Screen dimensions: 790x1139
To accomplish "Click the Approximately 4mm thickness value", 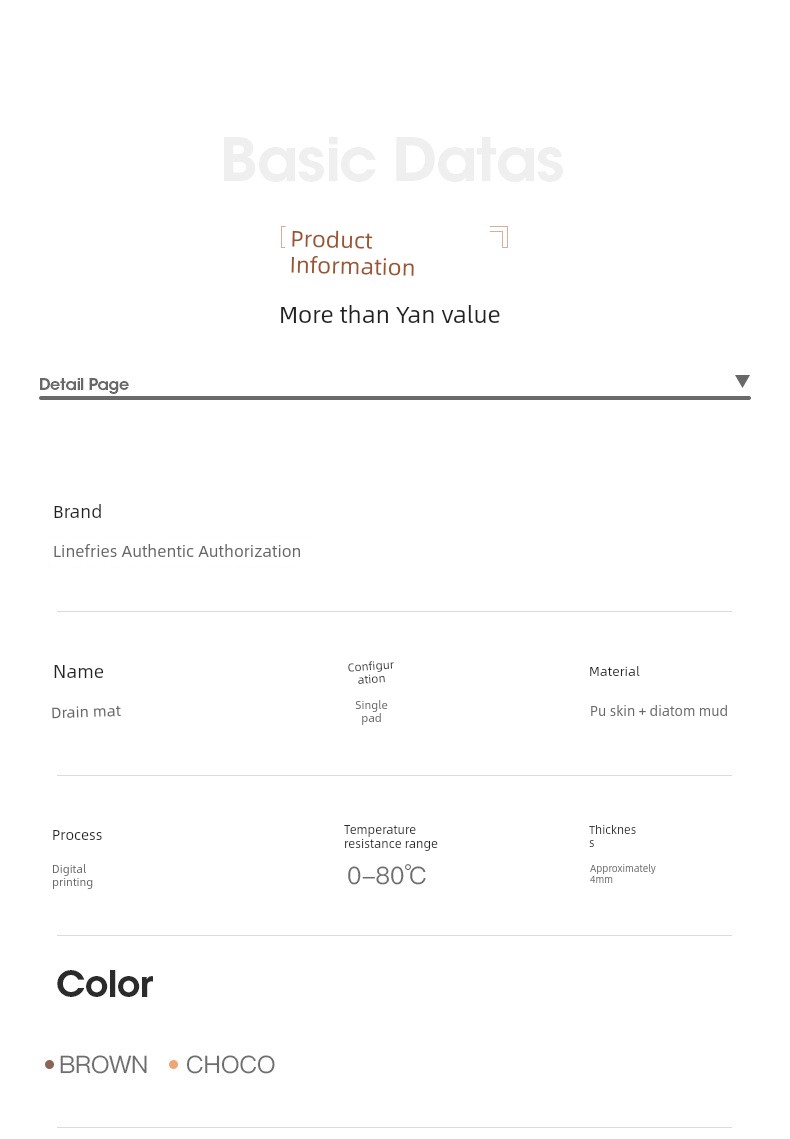I will 622,873.
